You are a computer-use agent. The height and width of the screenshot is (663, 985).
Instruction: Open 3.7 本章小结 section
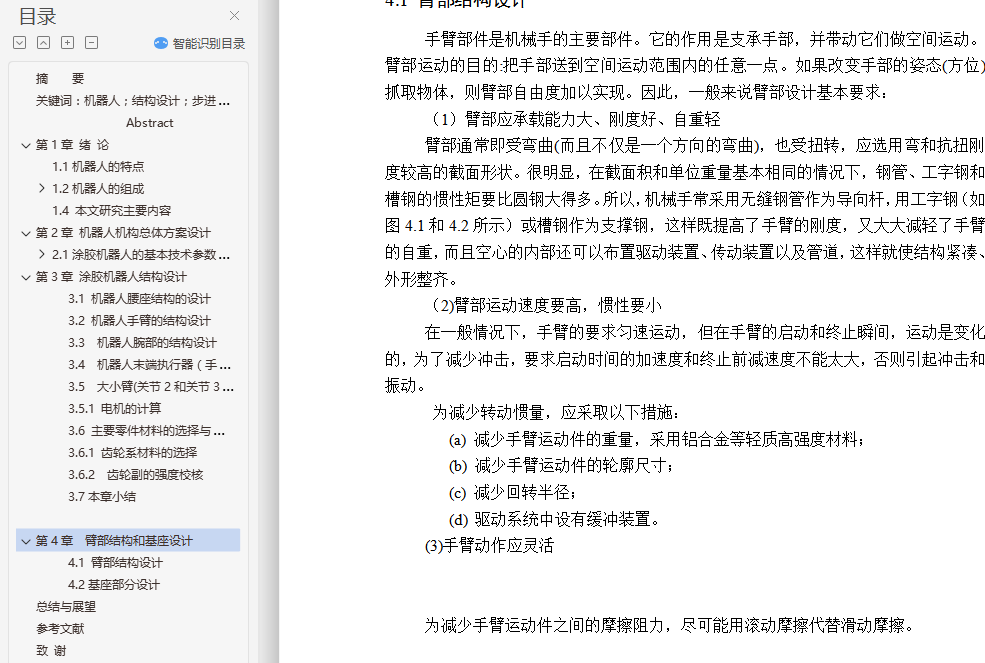(x=102, y=496)
